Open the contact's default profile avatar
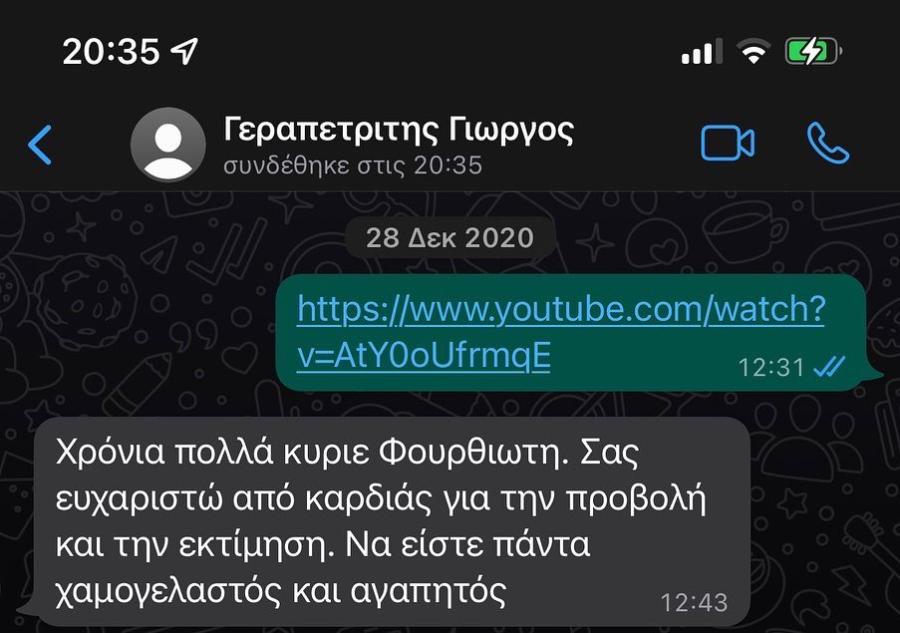 tap(168, 145)
